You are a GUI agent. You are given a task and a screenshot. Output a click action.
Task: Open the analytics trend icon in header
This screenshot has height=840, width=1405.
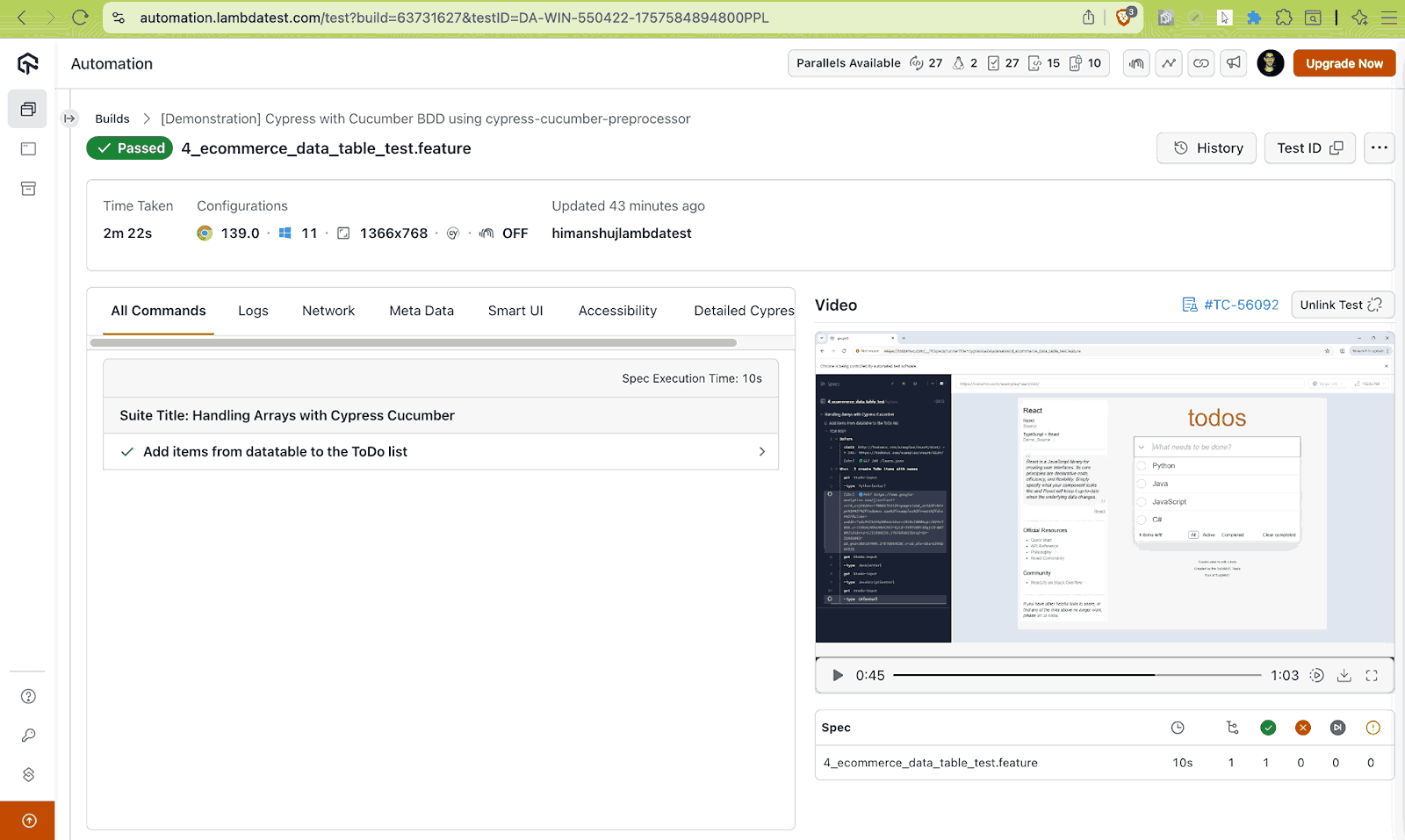point(1168,62)
